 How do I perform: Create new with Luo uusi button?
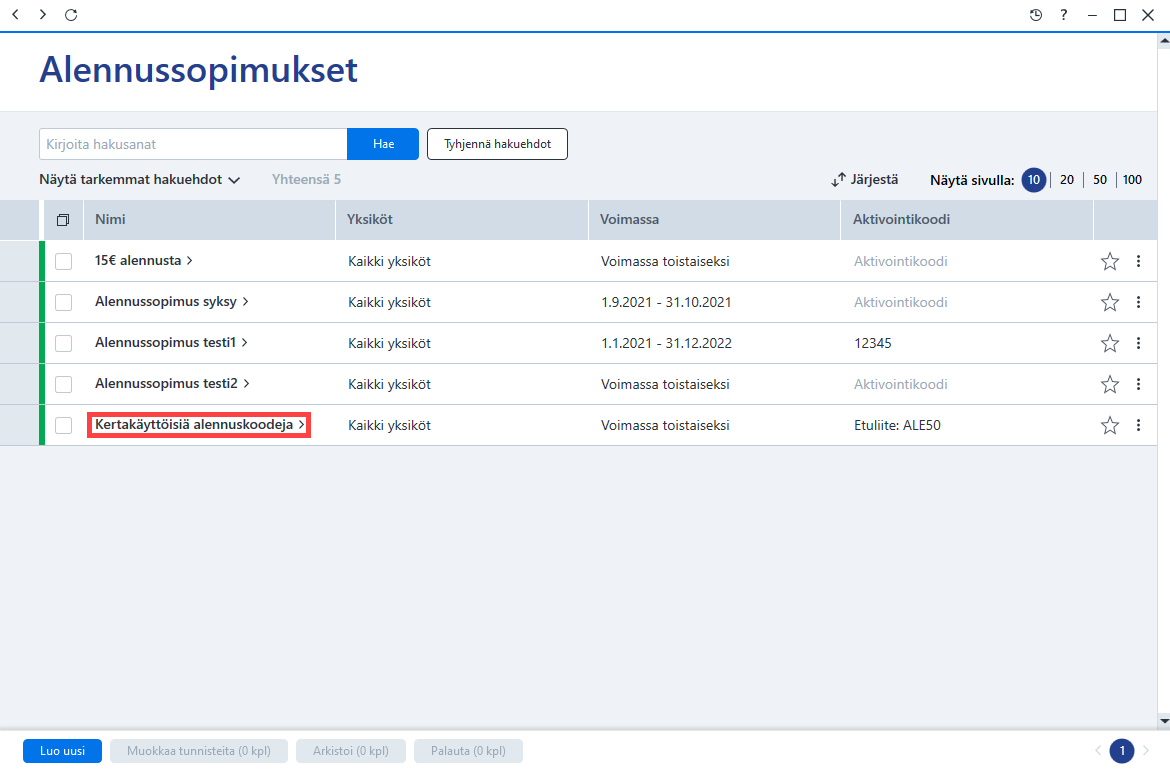pos(62,751)
